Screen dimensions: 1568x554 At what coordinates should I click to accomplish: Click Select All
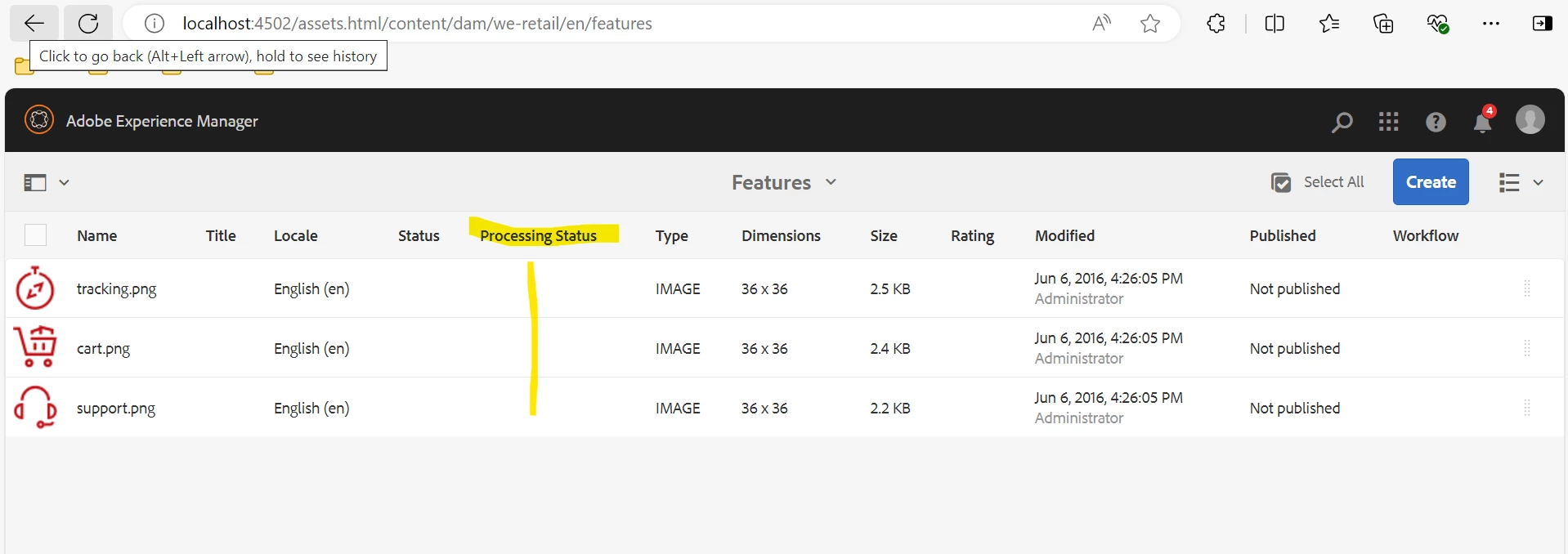(x=1318, y=182)
